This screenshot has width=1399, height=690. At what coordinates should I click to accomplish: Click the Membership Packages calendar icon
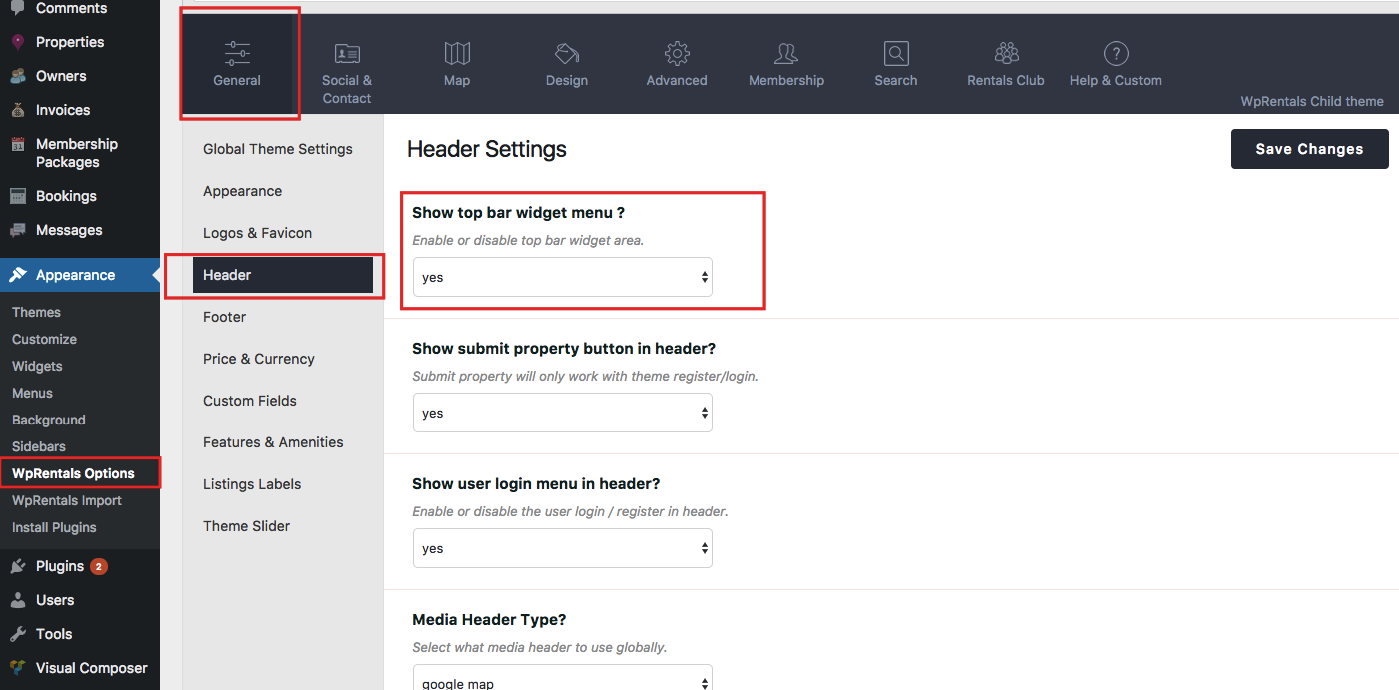click(18, 144)
